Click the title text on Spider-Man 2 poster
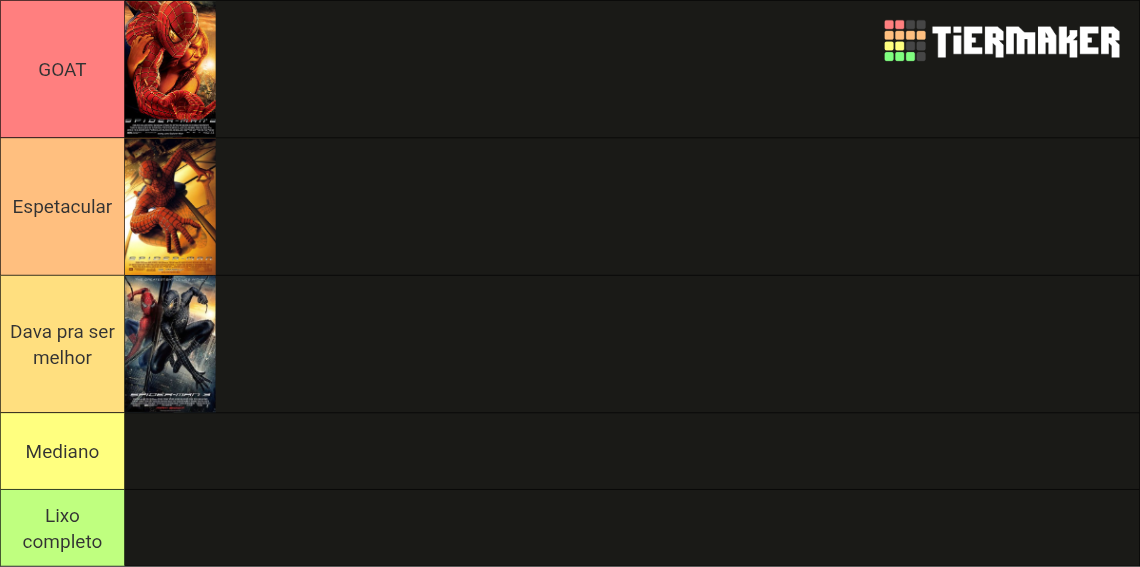The width and height of the screenshot is (1140, 567). click(x=170, y=119)
